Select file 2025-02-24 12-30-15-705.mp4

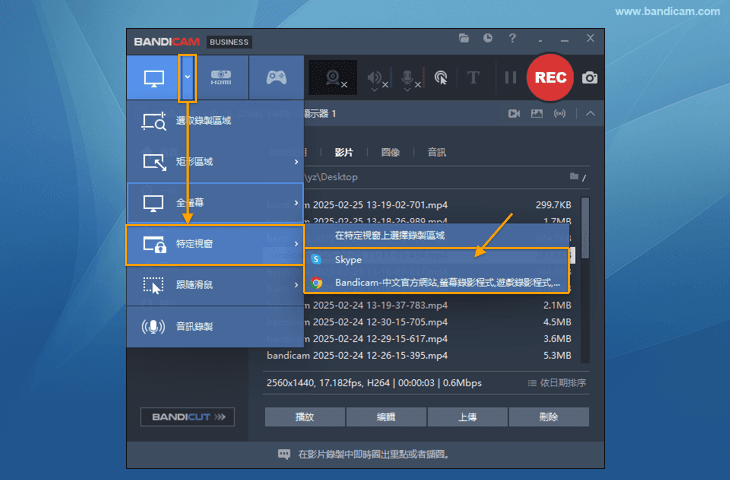pos(419,322)
